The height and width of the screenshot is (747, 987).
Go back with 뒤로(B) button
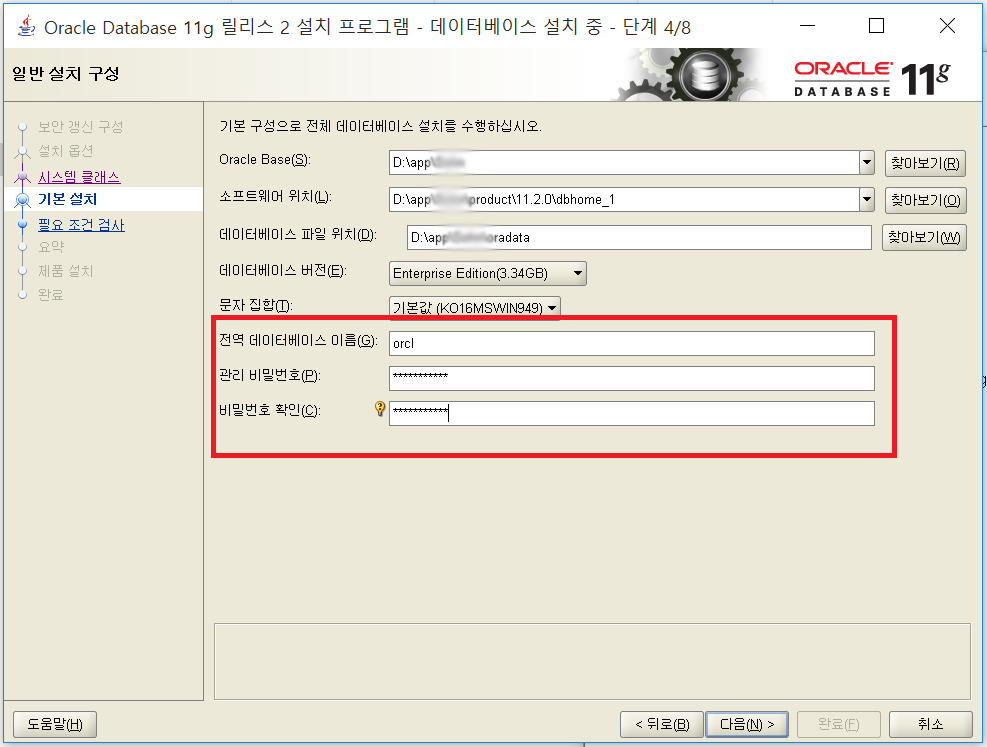click(x=662, y=724)
